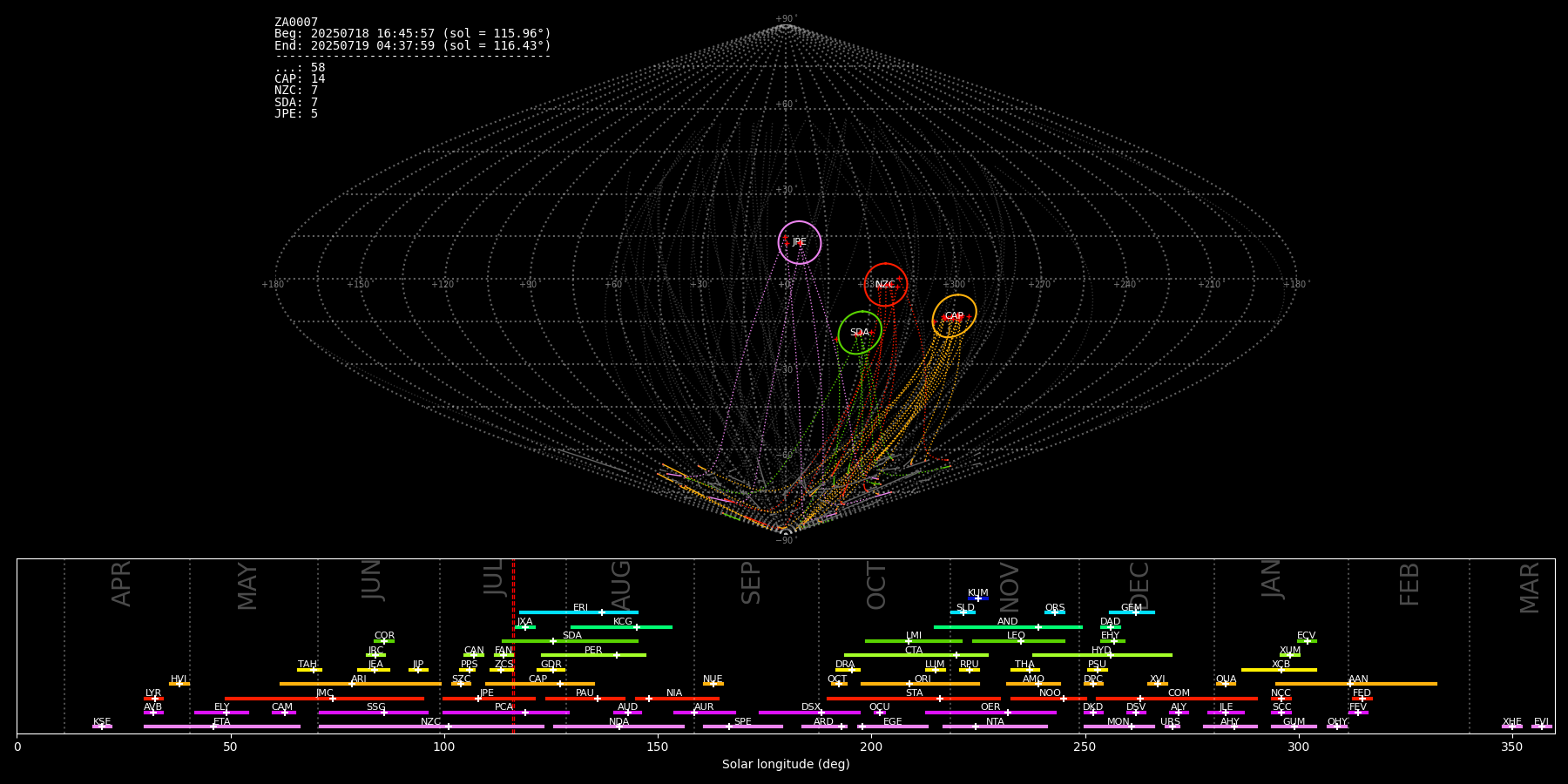Click the PER shower bar label
This screenshot has width=1568, height=784.
[x=593, y=651]
